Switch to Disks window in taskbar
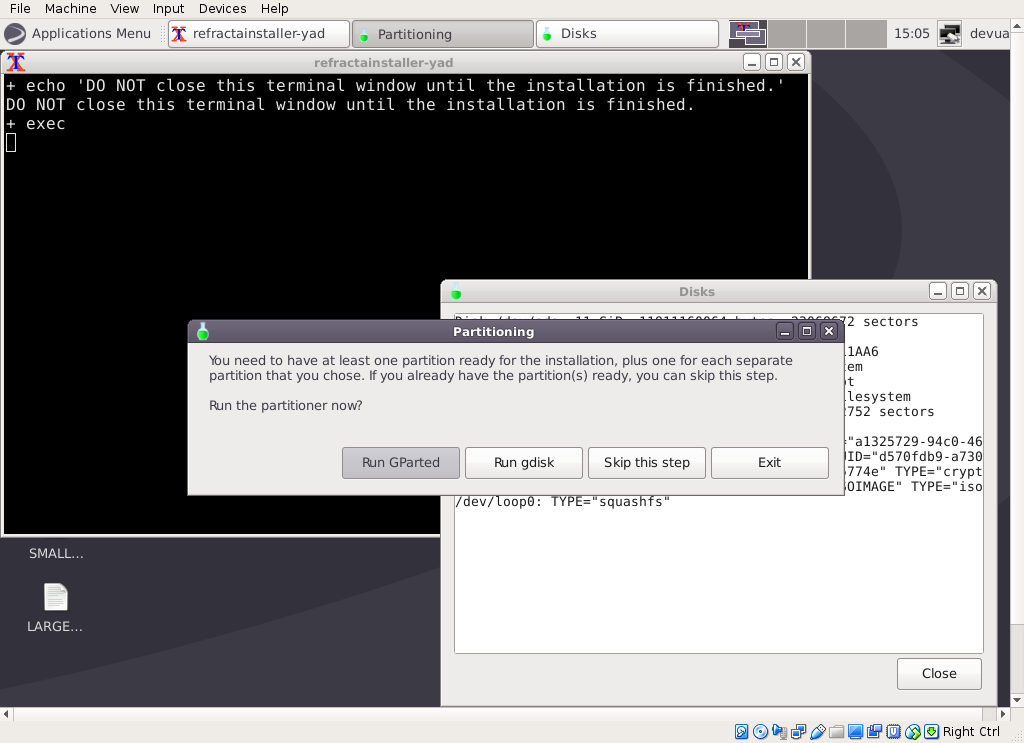Viewport: 1024px width, 743px height. (627, 34)
